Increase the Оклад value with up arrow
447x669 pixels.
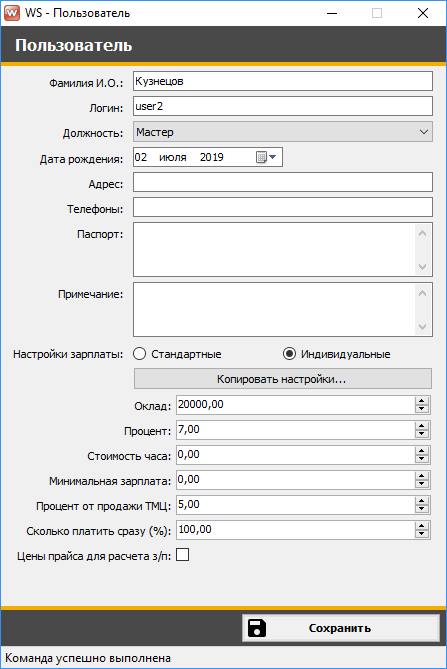tap(421, 401)
